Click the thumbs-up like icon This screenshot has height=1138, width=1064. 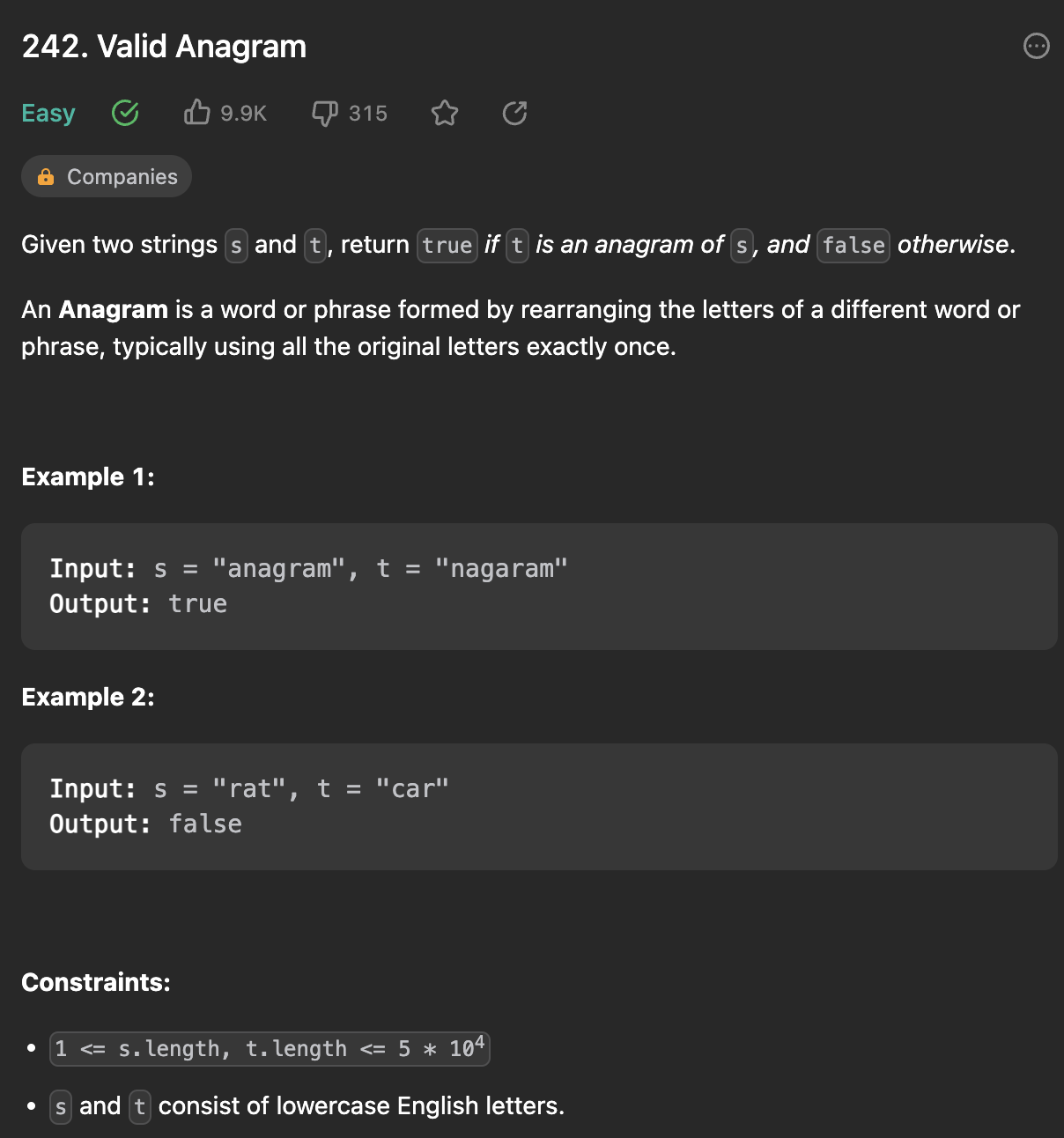point(197,113)
